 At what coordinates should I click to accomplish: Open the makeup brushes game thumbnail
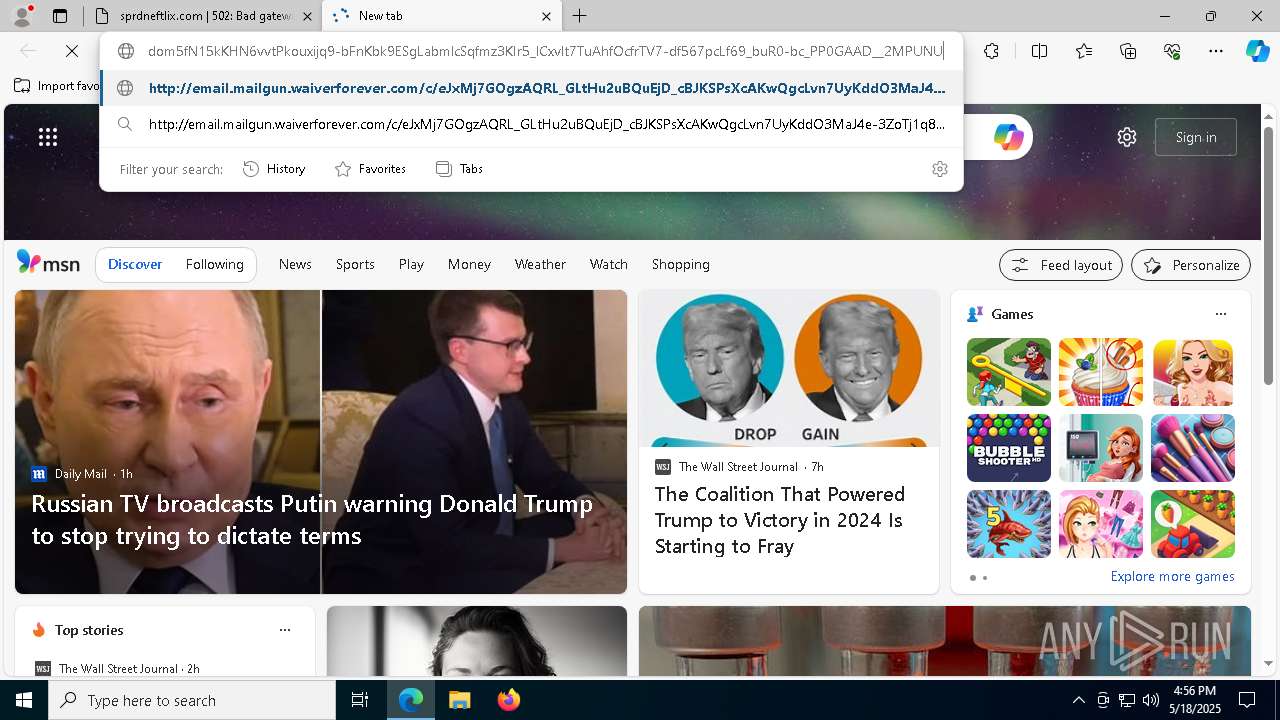tap(1192, 448)
